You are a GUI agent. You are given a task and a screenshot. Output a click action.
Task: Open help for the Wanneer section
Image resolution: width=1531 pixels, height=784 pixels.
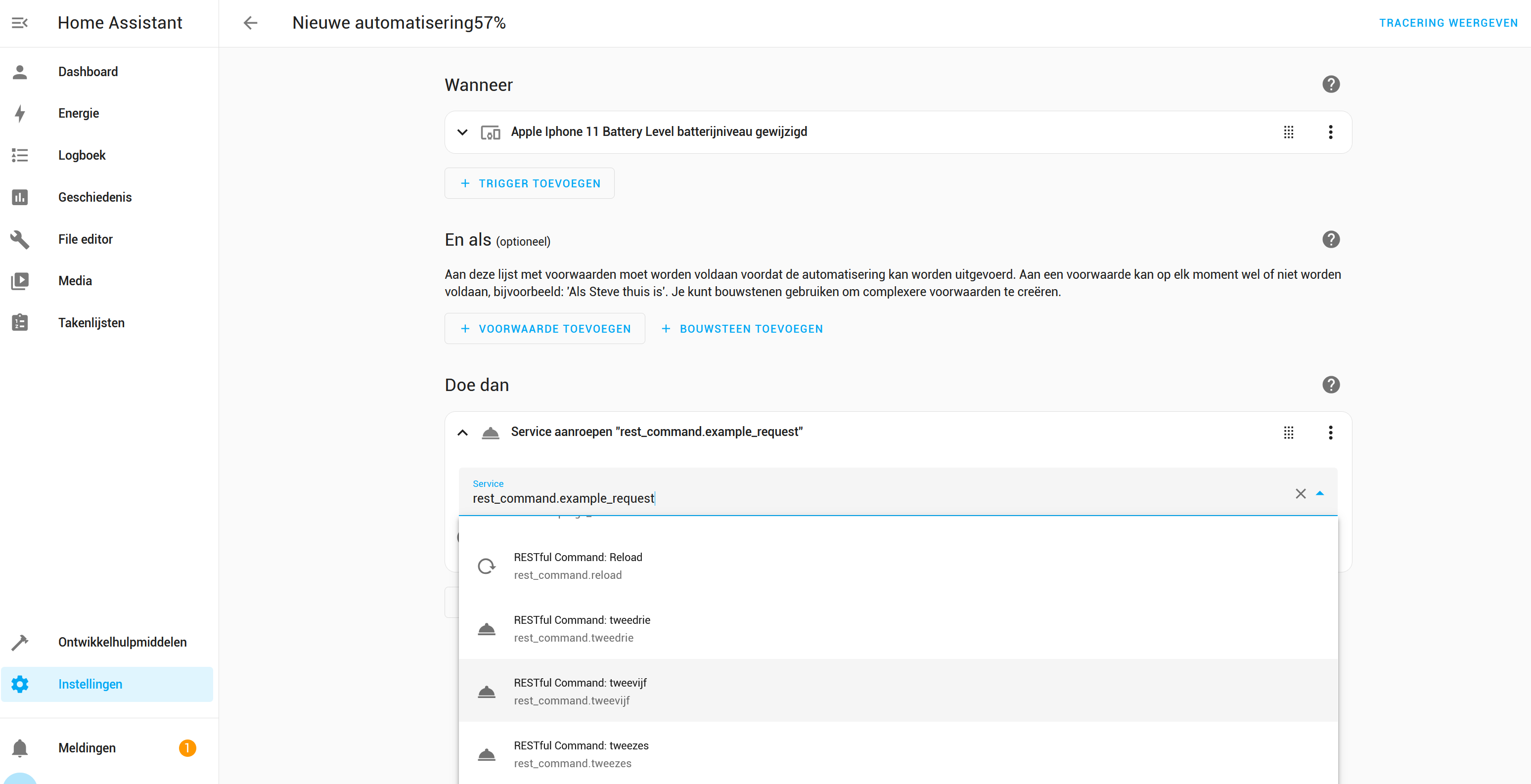click(1331, 85)
